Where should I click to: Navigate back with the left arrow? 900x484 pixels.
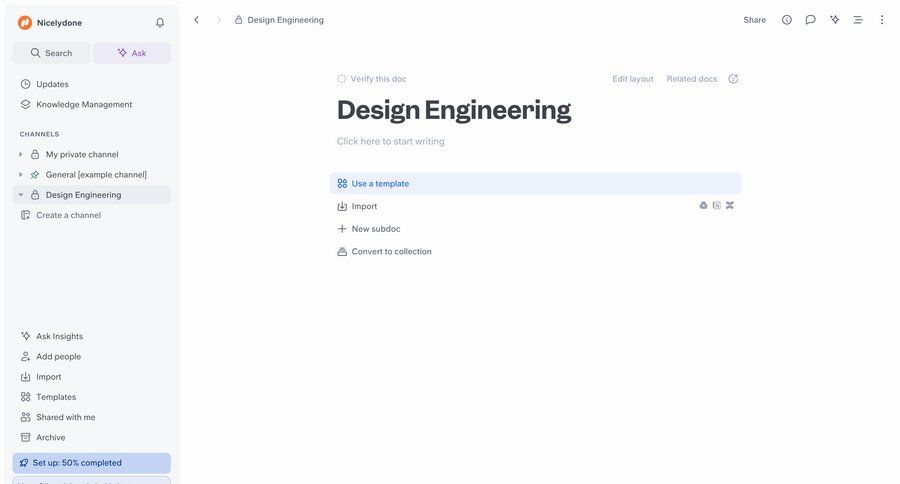[x=196, y=20]
